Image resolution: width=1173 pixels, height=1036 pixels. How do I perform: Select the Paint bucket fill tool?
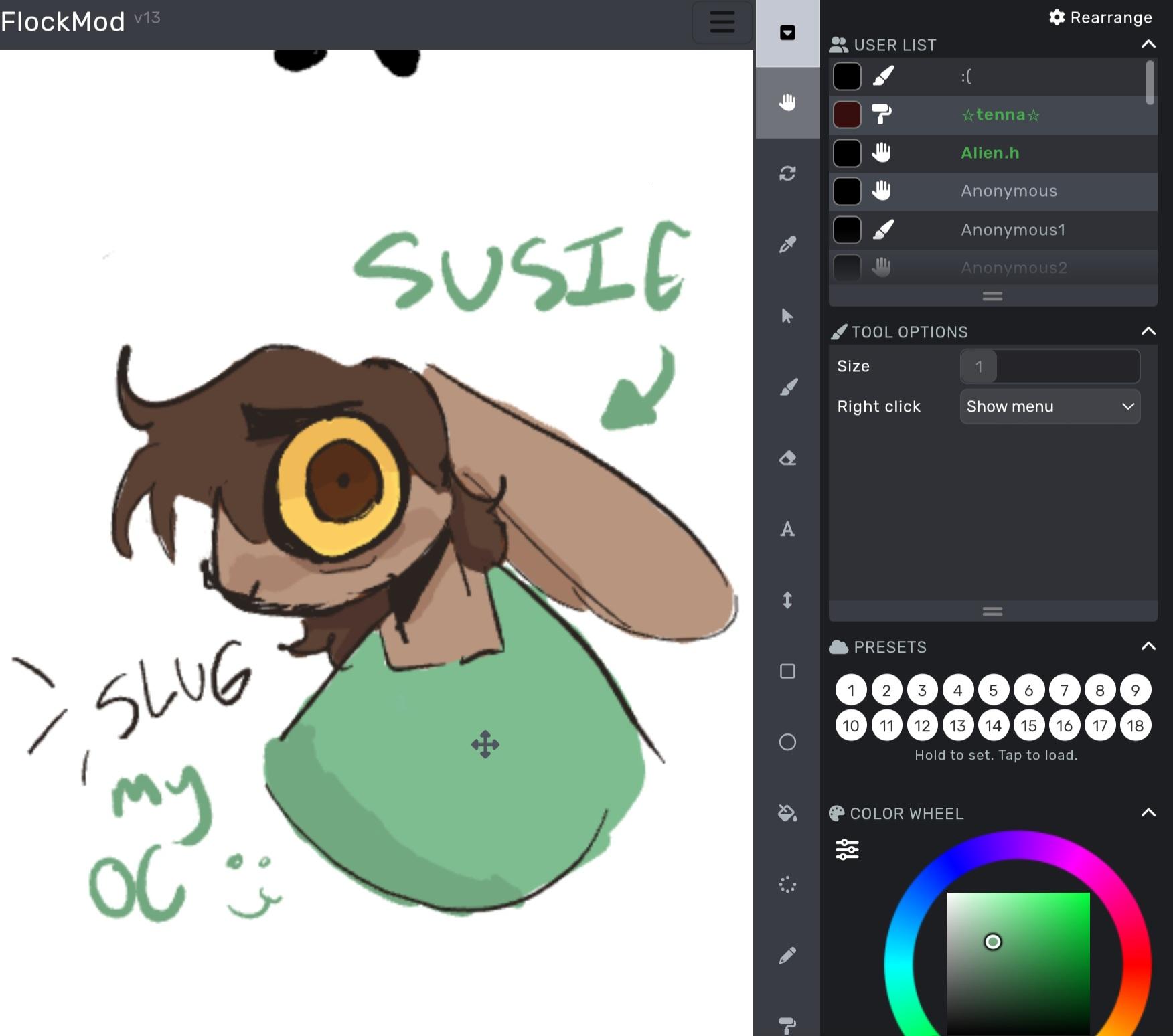point(787,813)
